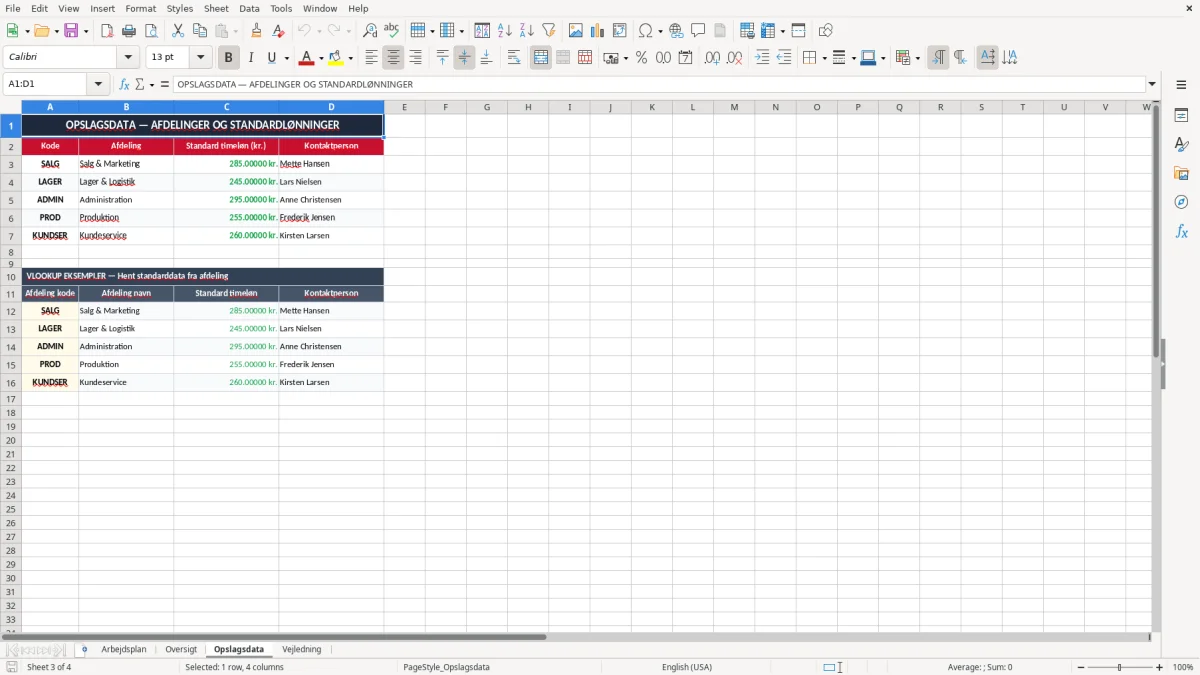Switch to the Arbejdsplan sheet tab

[x=124, y=649]
